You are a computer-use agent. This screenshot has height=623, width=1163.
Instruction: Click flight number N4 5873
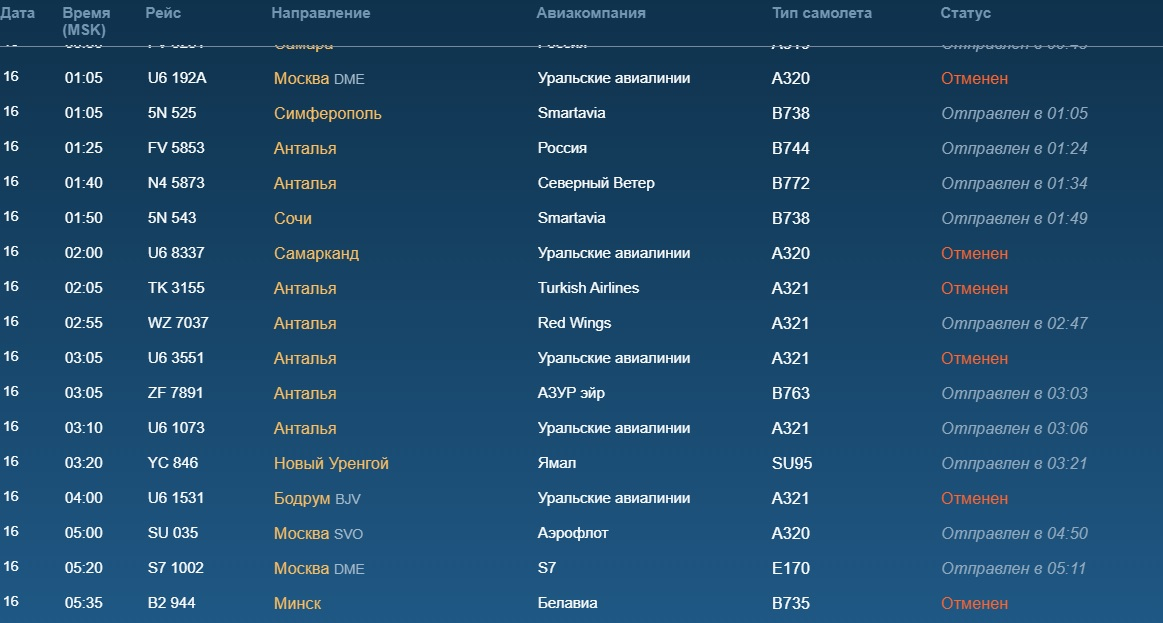(x=176, y=182)
